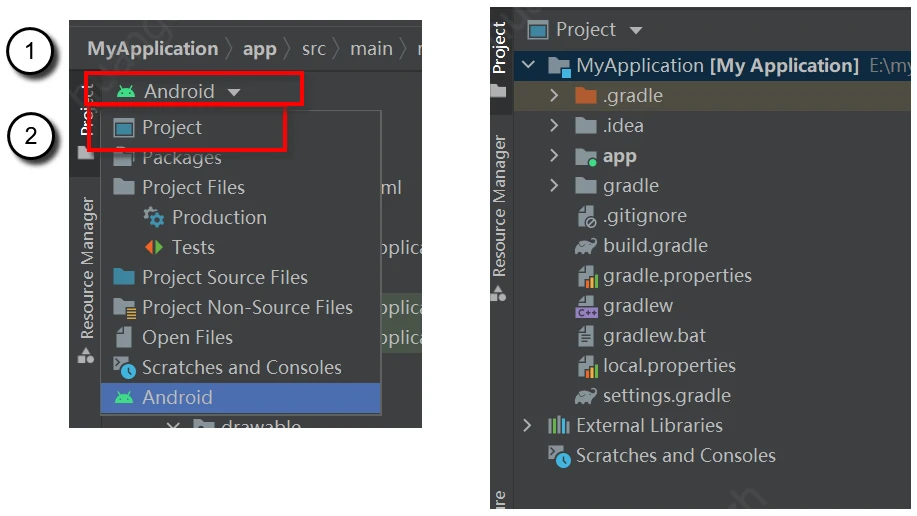Click the gradlew.bat file icon
The image size is (917, 516).
point(585,336)
